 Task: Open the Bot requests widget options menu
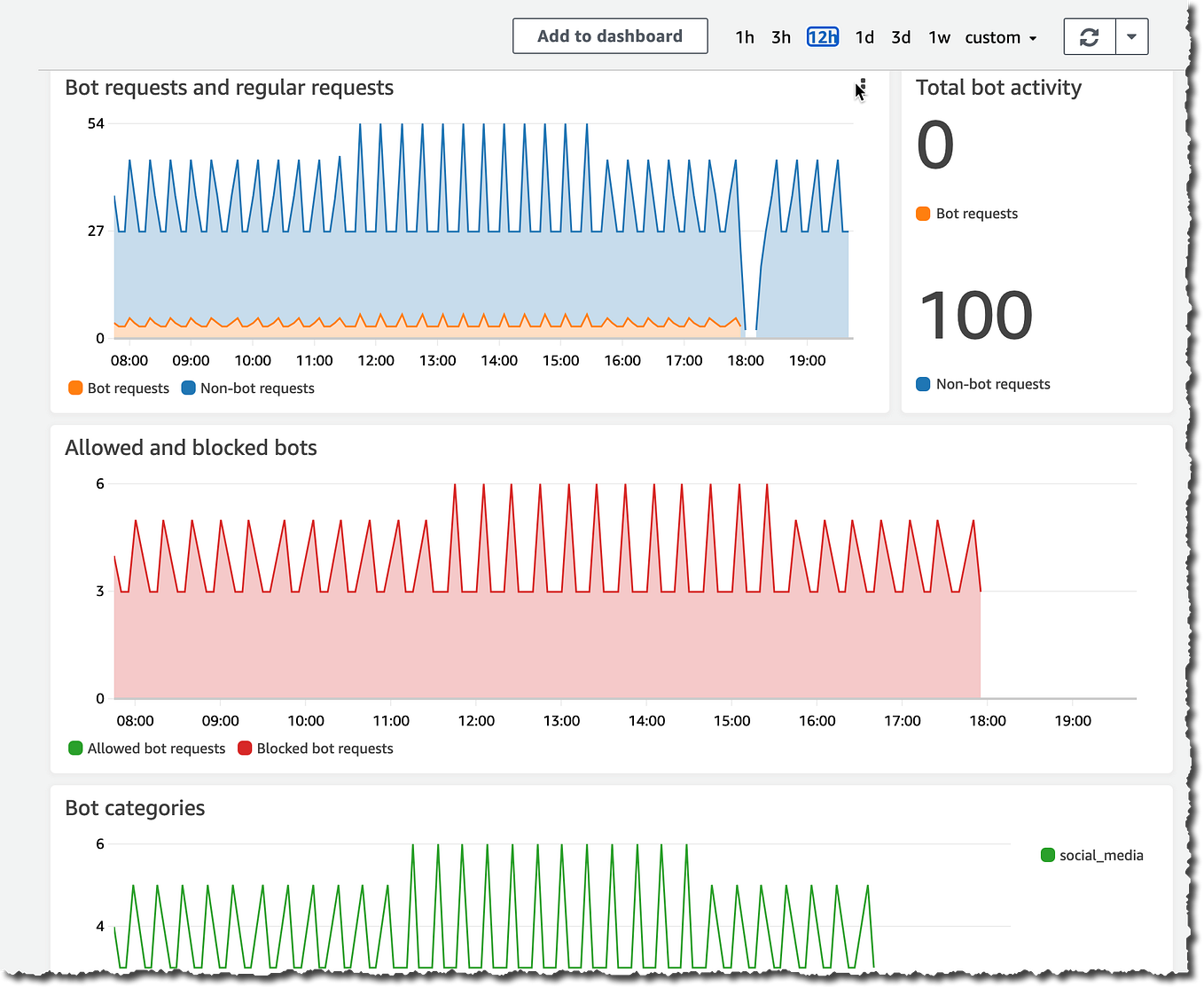[x=861, y=86]
